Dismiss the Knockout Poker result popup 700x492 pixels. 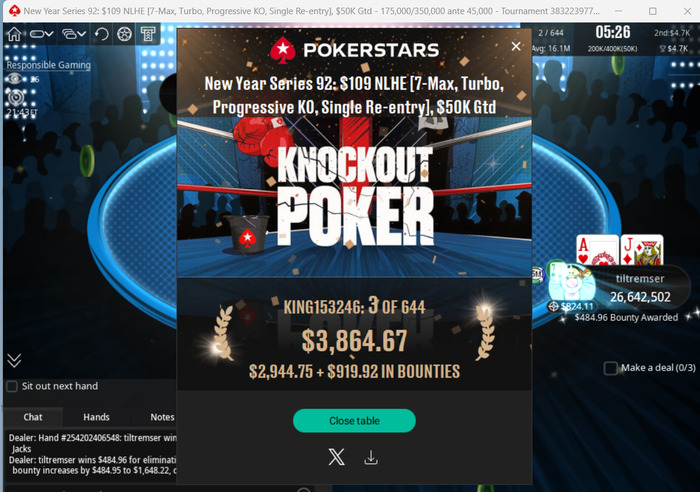click(x=516, y=46)
